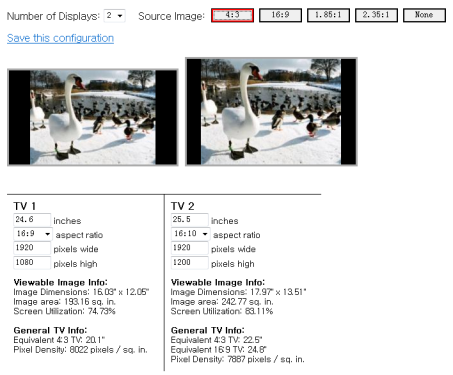This screenshot has height=375, width=453.
Task: Click the TV 1 heading
Action: point(24,206)
